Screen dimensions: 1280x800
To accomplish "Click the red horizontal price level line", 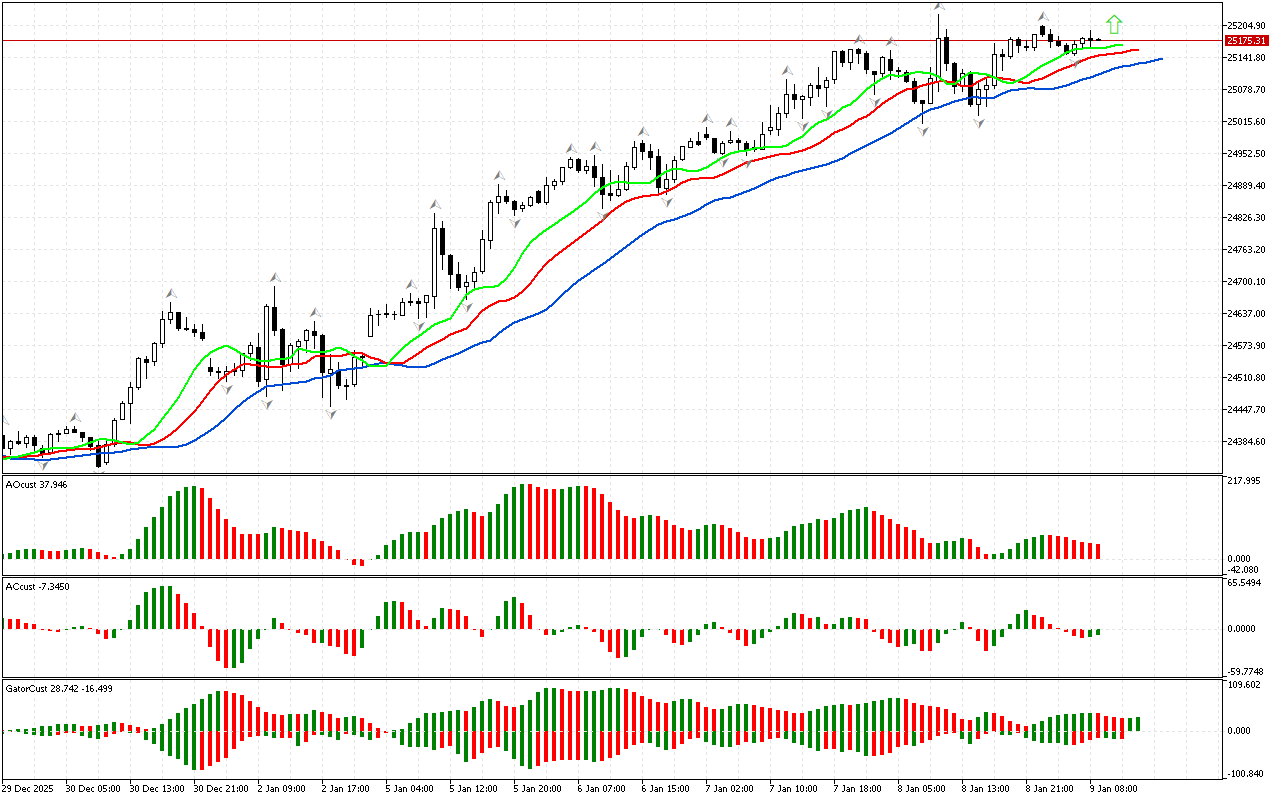I will [600, 41].
